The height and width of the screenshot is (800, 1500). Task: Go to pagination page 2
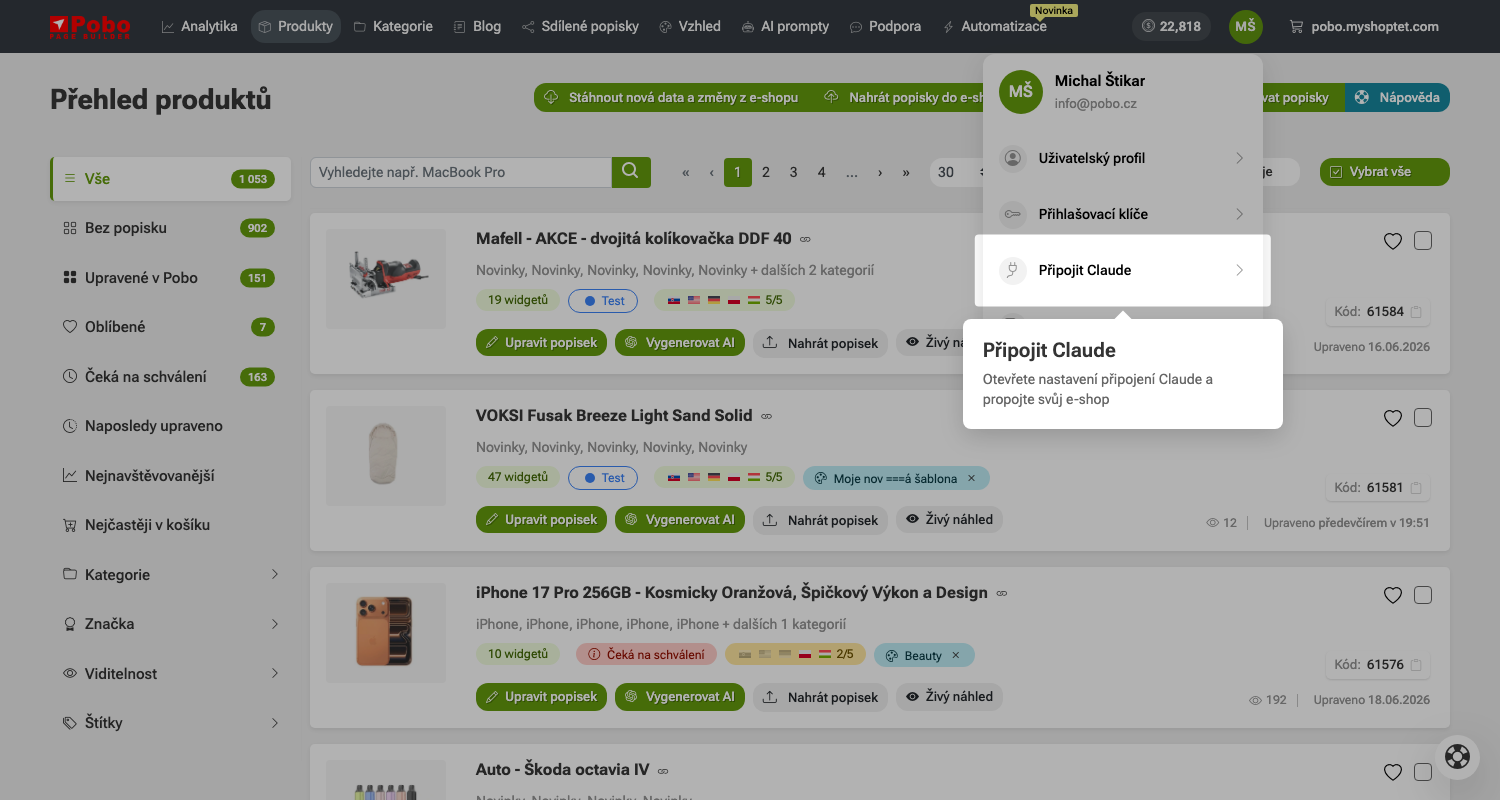click(x=765, y=172)
